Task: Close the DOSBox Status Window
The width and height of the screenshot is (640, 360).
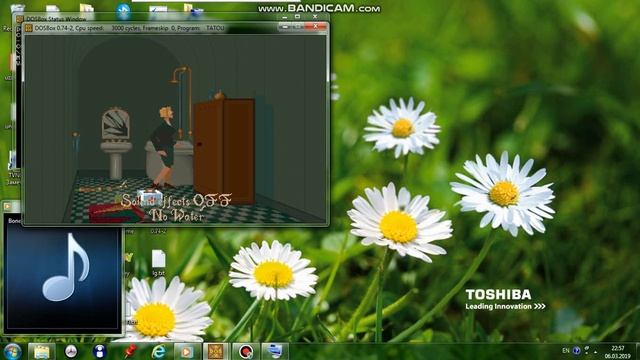Action: [315, 17]
